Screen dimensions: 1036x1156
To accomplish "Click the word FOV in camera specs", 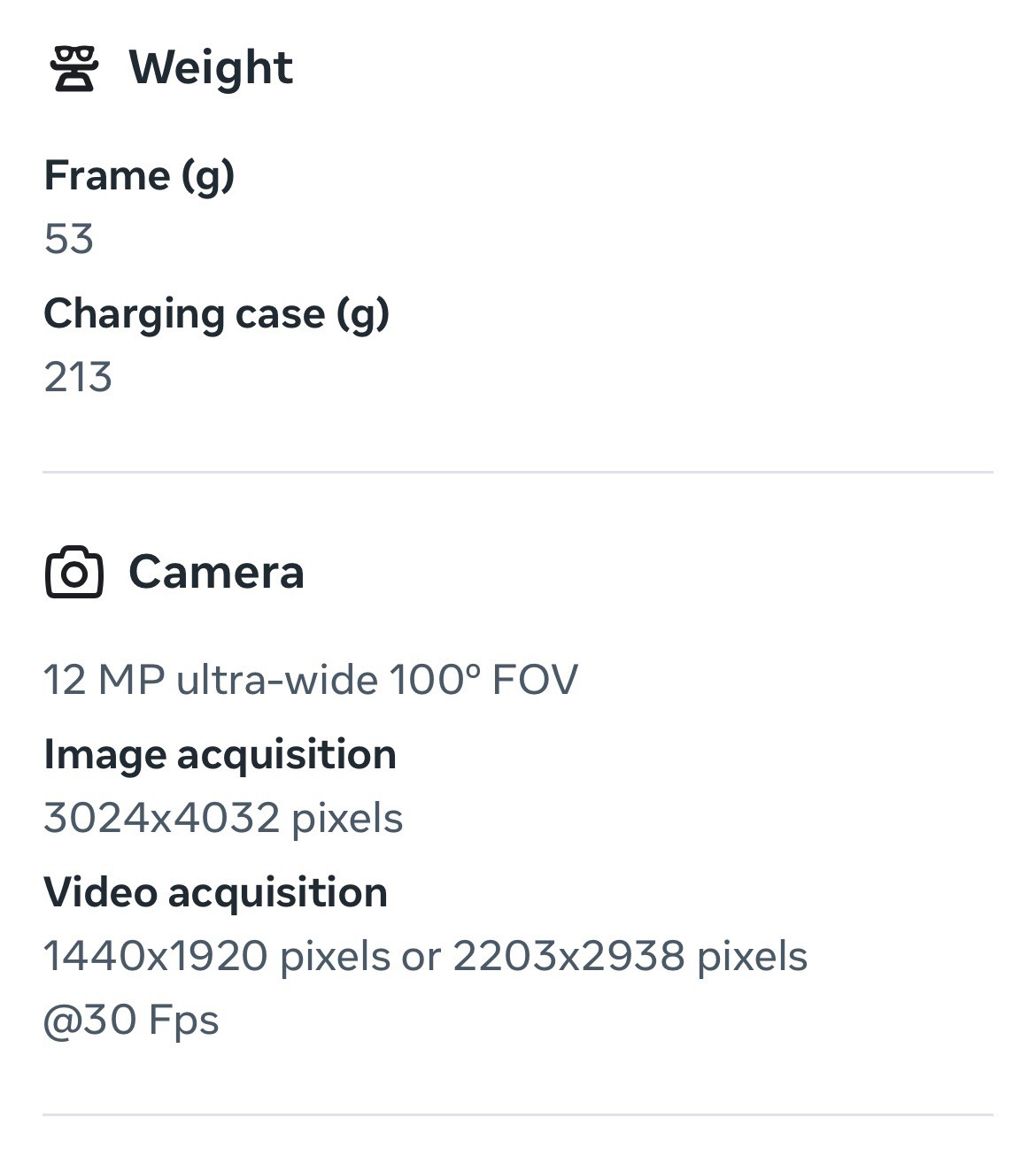I will click(x=535, y=680).
